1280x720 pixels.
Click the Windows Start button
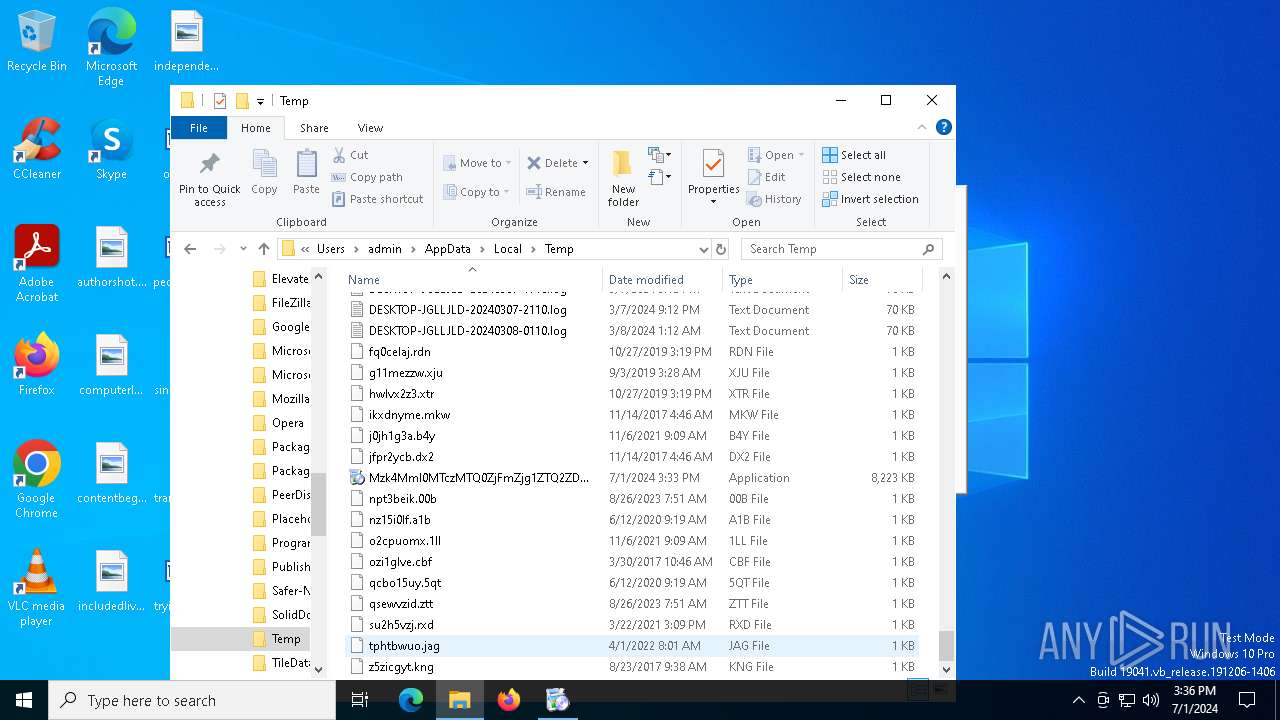(x=24, y=700)
